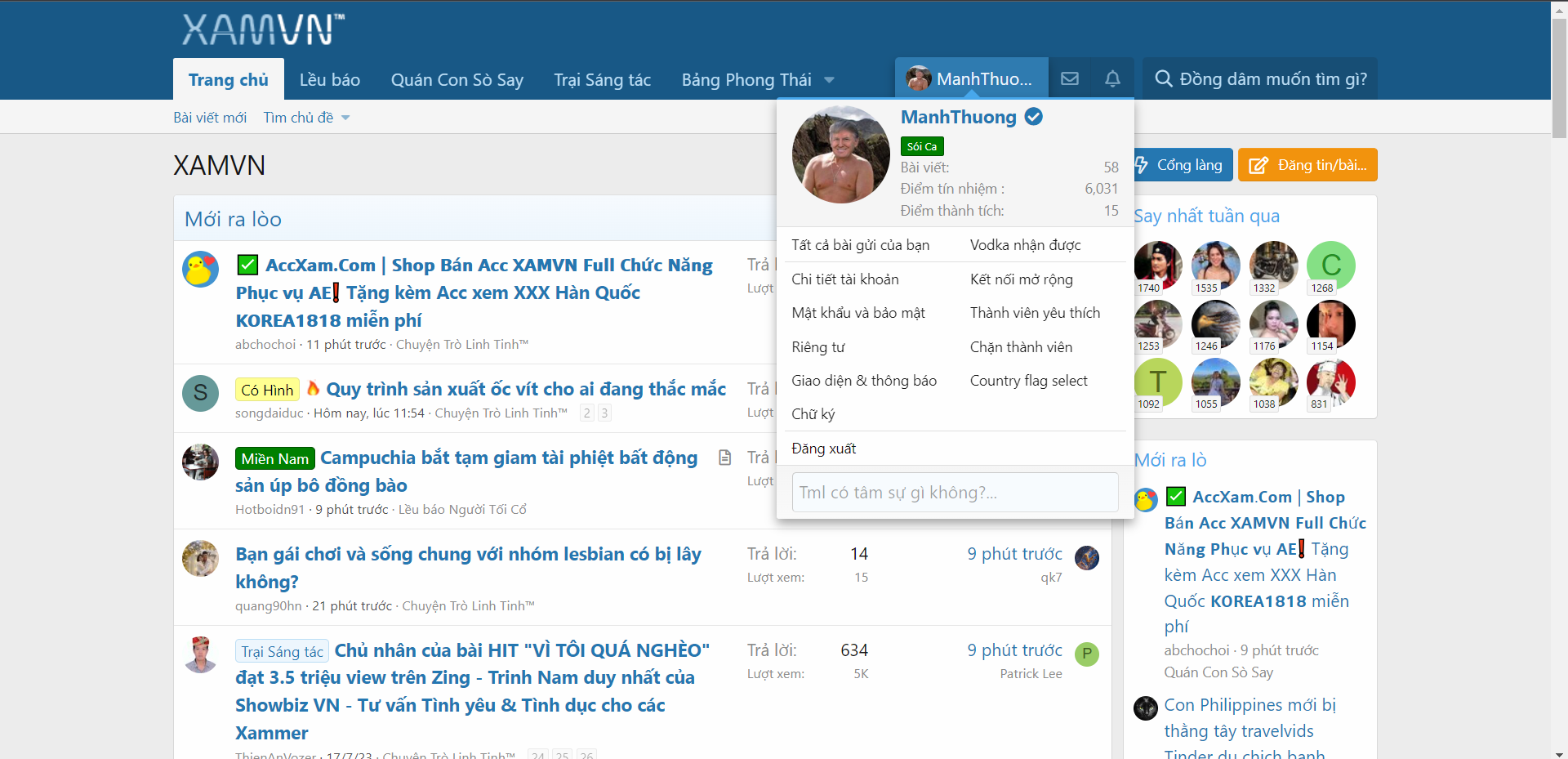Open the notifications bell icon
This screenshot has height=759, width=1568.
[1112, 78]
